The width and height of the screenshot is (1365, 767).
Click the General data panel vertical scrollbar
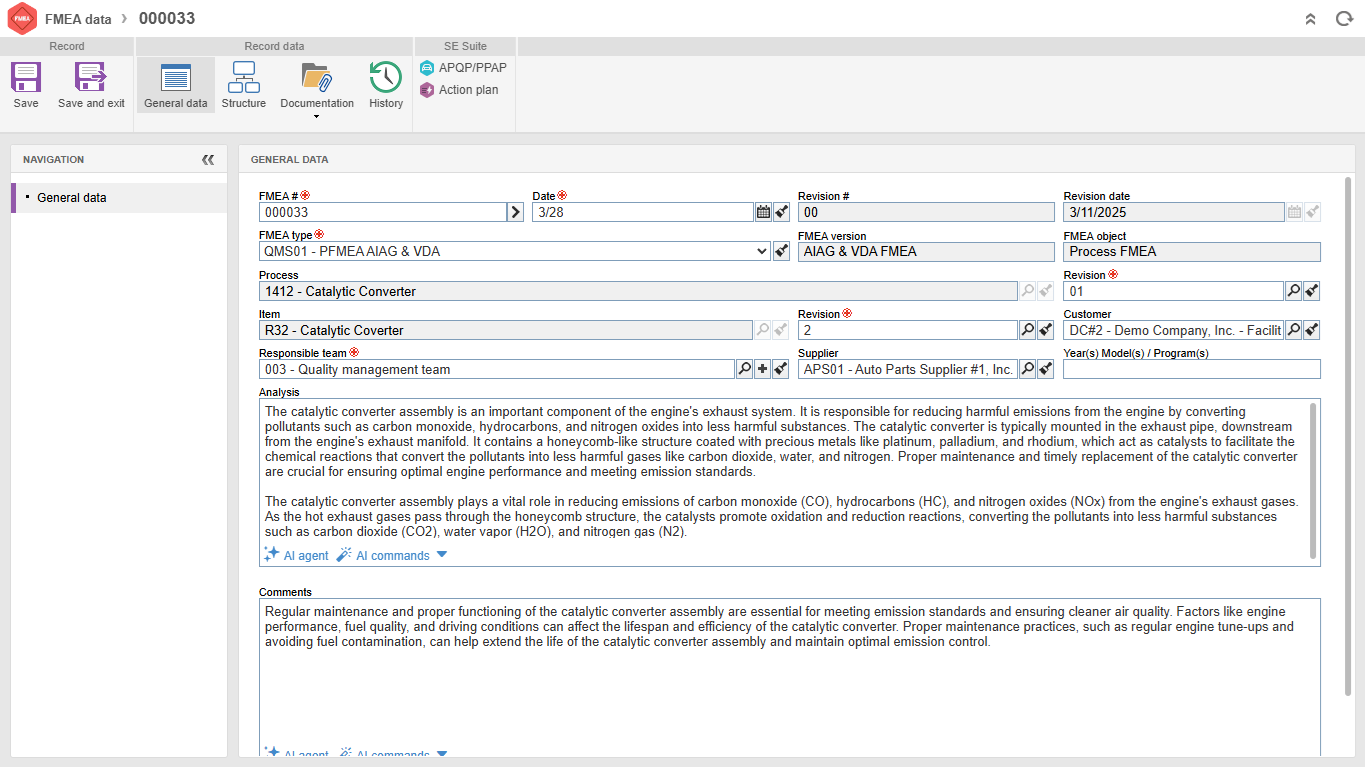[x=1348, y=437]
